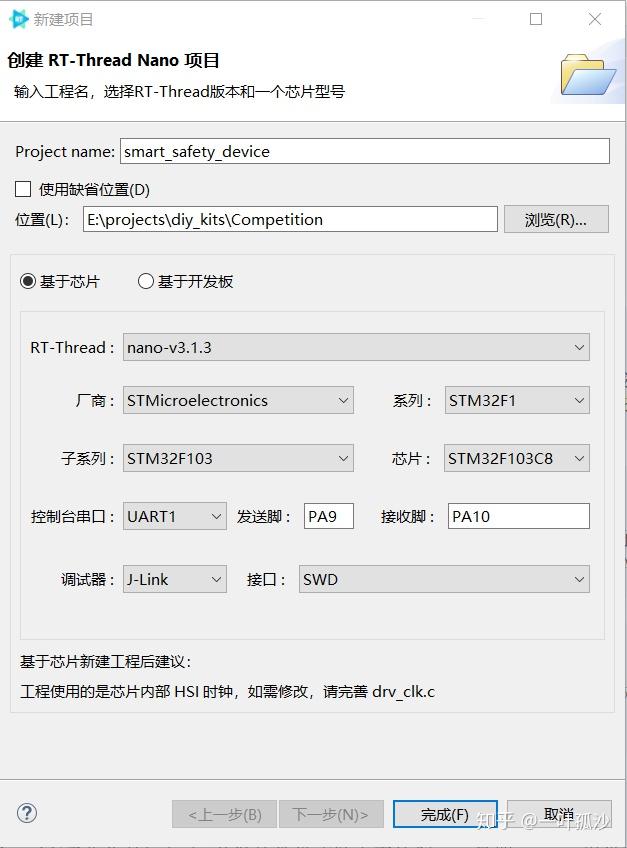627x848 pixels.
Task: Click the 发送脚 field showing PA9
Action: click(328, 516)
